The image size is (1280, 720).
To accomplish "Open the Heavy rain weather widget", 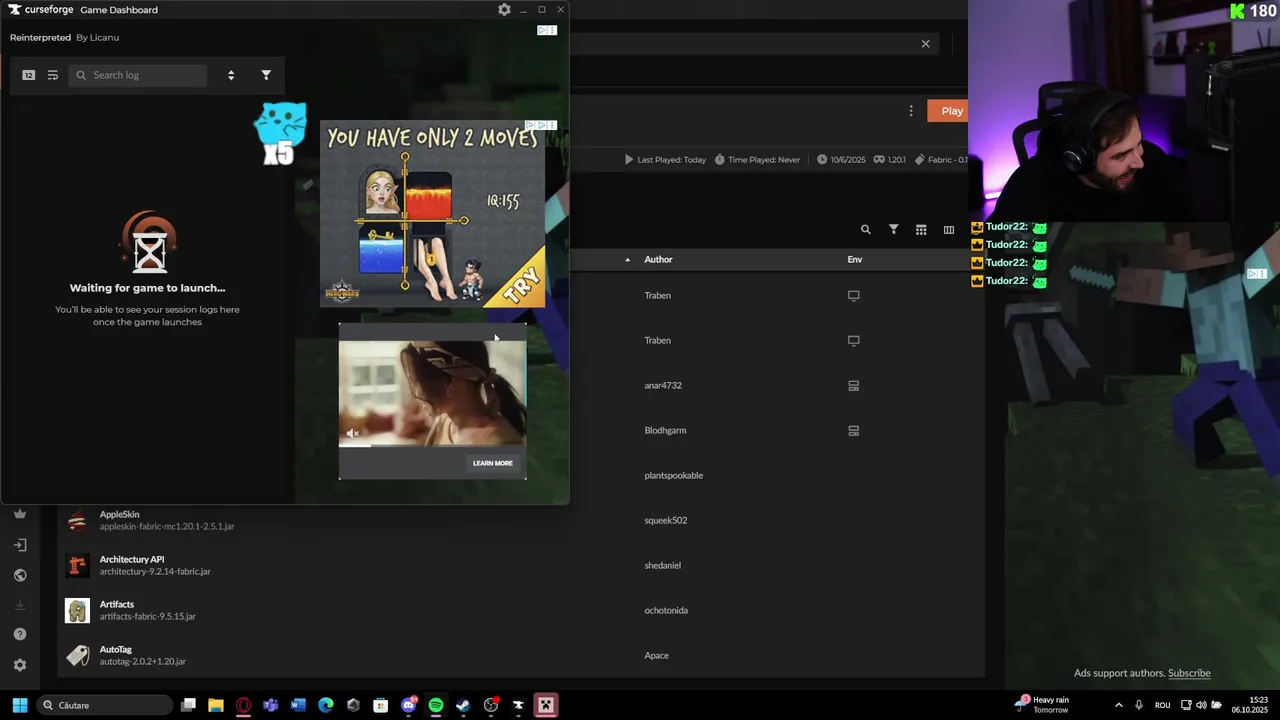I will tap(1044, 705).
